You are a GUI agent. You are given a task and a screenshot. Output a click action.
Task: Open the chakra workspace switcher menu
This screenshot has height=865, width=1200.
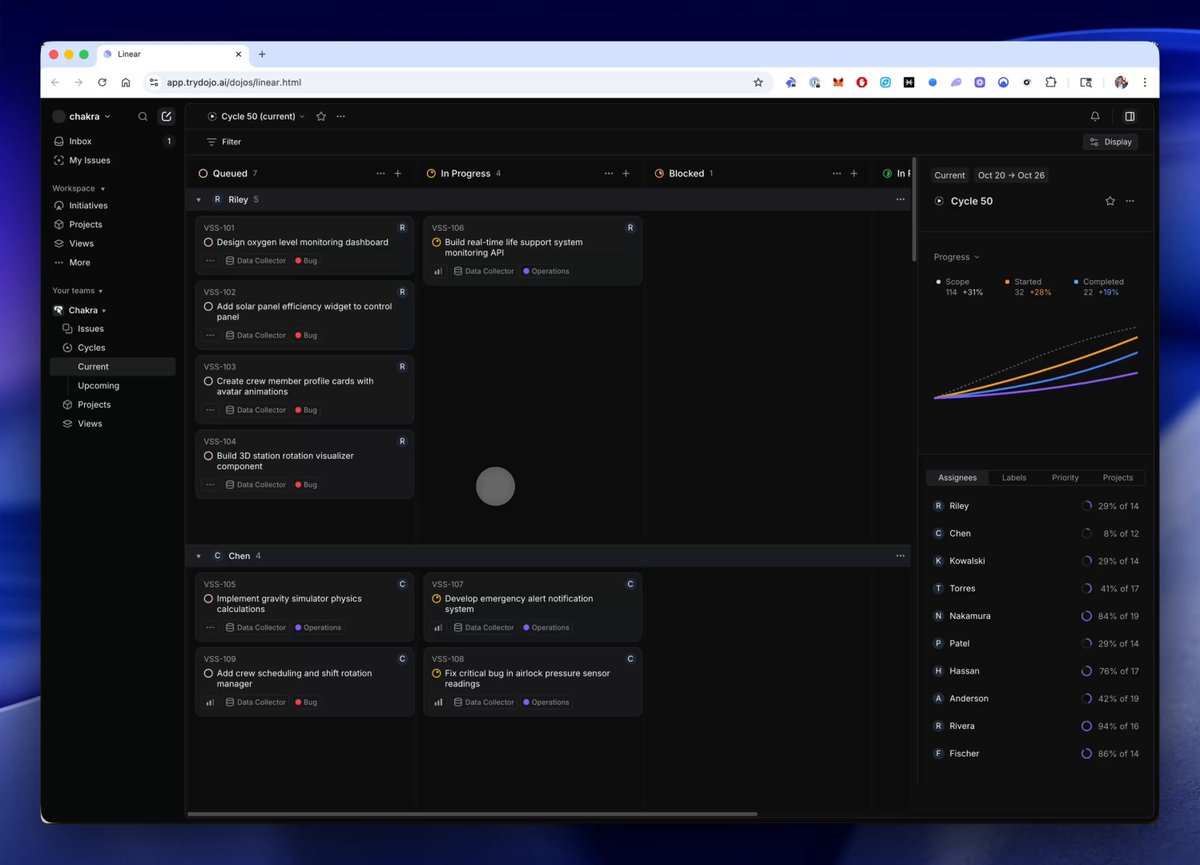click(x=82, y=117)
